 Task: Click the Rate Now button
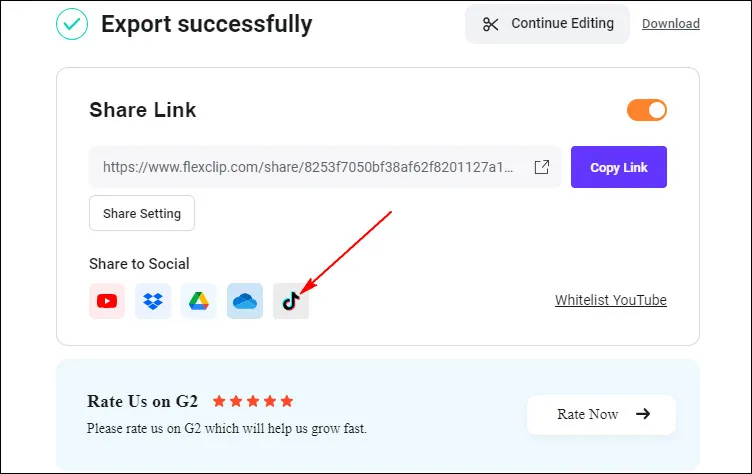pyautogui.click(x=601, y=415)
